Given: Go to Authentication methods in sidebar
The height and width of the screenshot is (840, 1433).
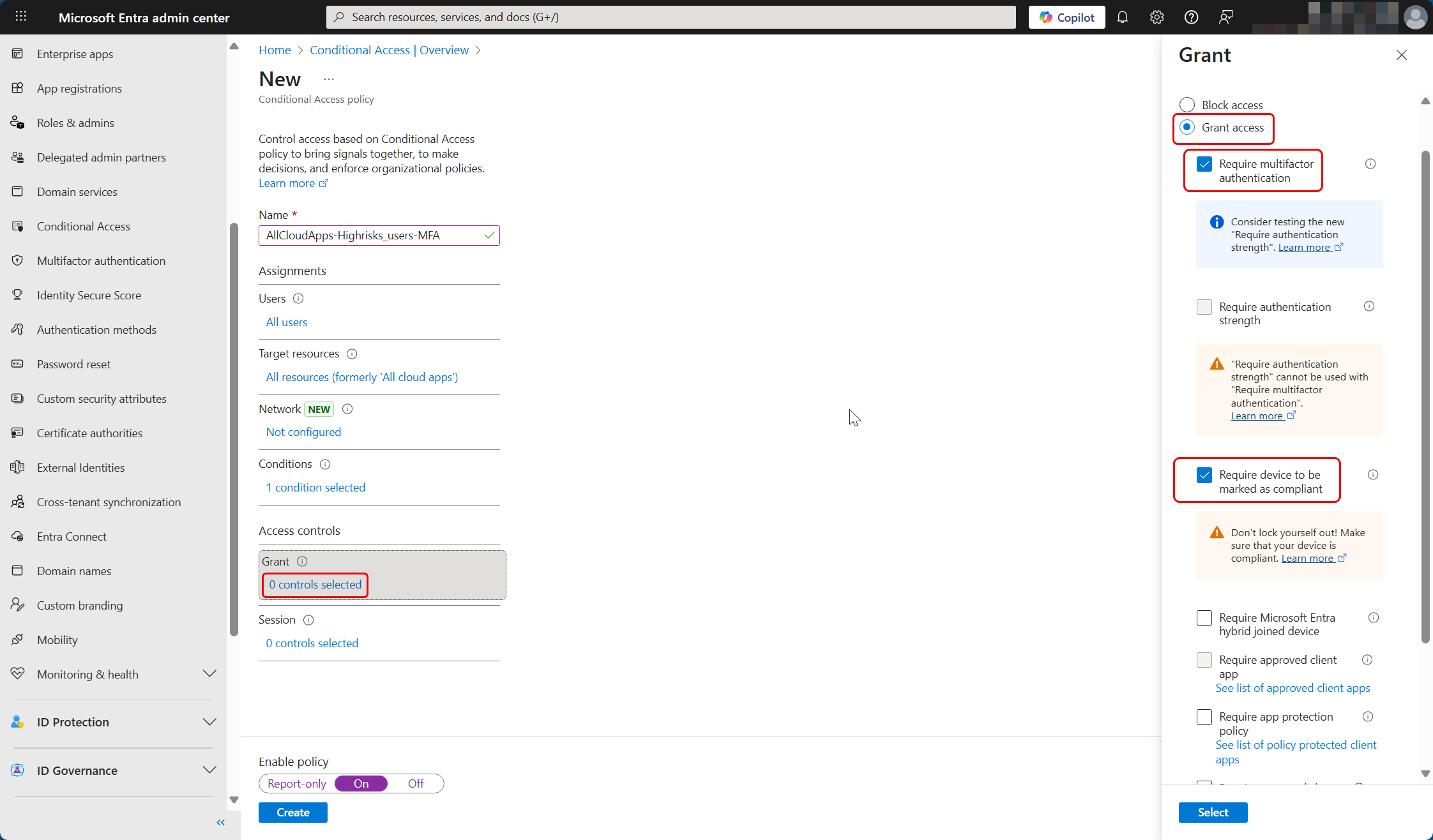Looking at the screenshot, I should click(x=96, y=330).
